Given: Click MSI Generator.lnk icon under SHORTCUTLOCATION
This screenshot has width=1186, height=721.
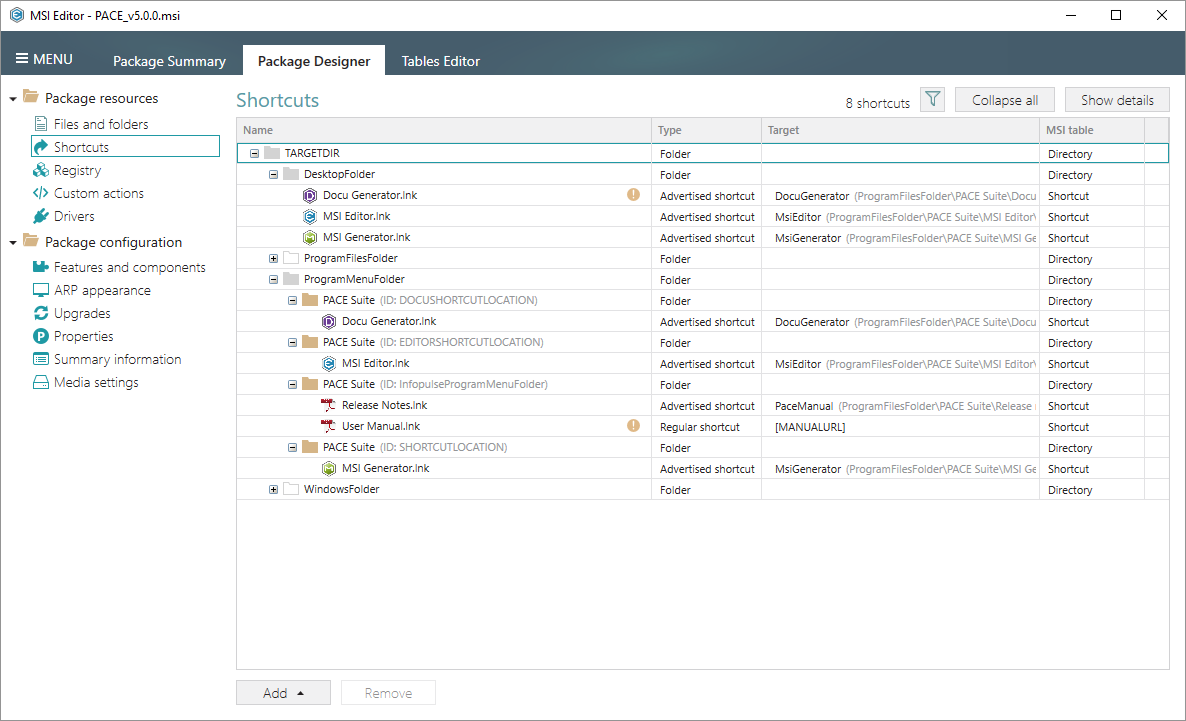Looking at the screenshot, I should click(328, 469).
